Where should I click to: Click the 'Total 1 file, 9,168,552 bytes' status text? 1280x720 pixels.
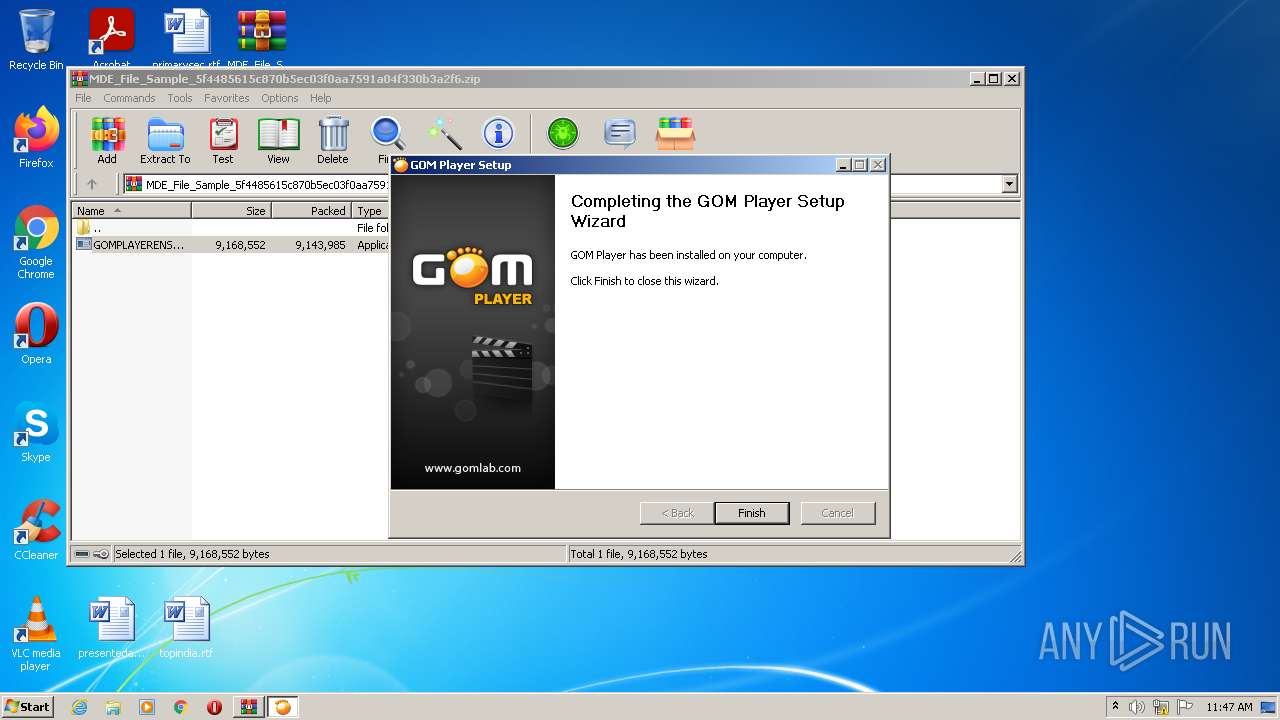click(x=638, y=554)
